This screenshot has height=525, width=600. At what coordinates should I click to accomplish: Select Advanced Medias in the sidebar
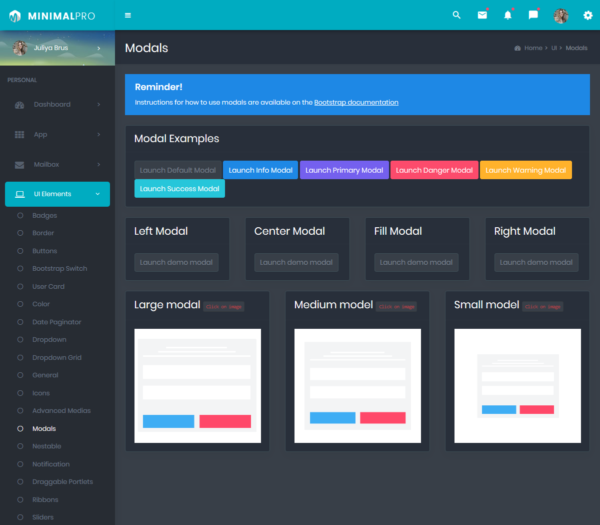[61, 411]
